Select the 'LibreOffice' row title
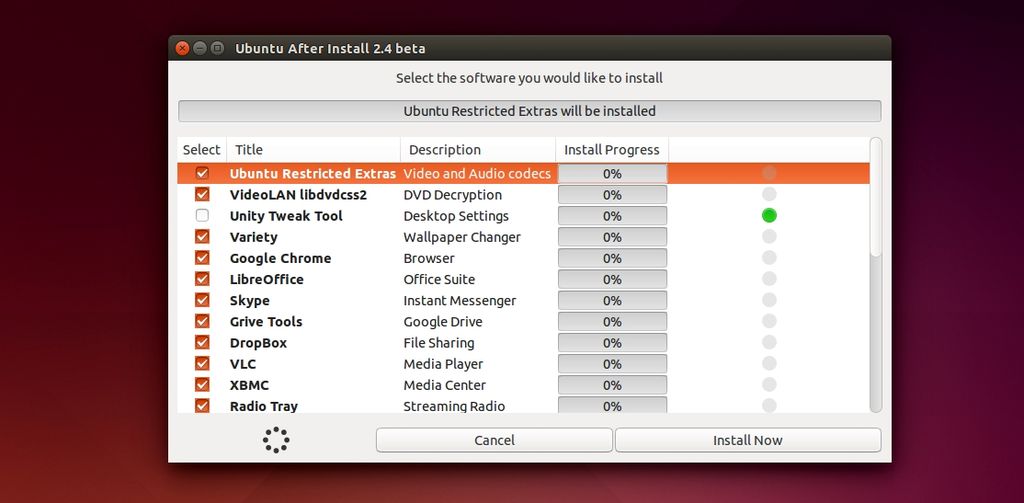The height and width of the screenshot is (503, 1024). click(266, 279)
